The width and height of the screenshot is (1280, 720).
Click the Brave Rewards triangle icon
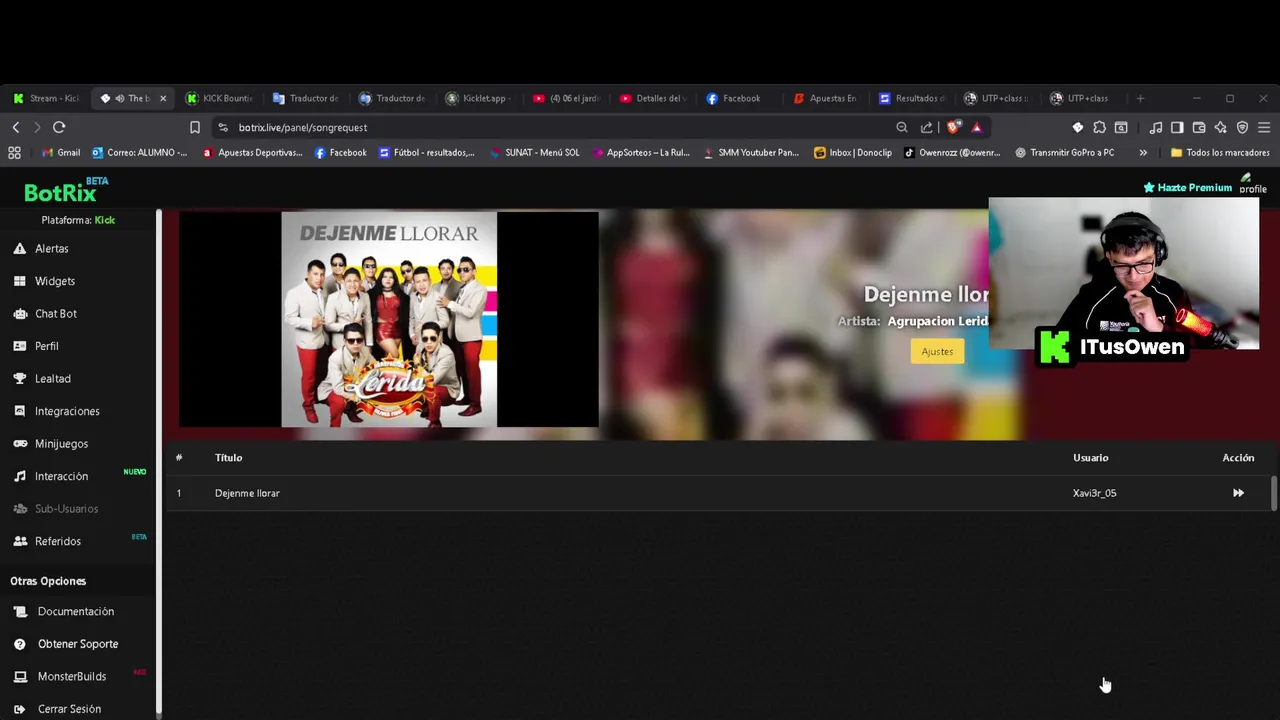(x=977, y=127)
